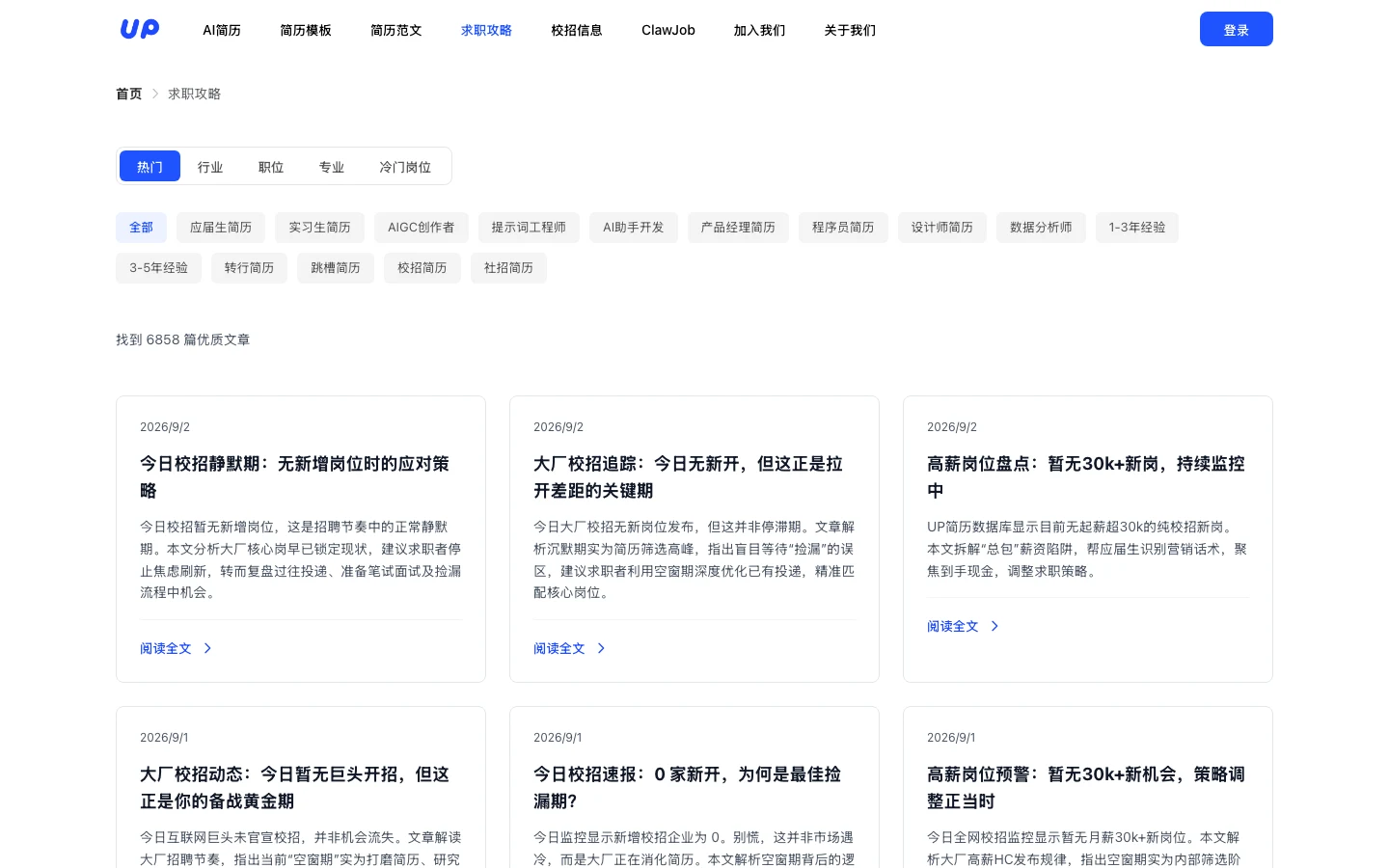Click summary text of 高薪岗位盘点 card

(1087, 549)
